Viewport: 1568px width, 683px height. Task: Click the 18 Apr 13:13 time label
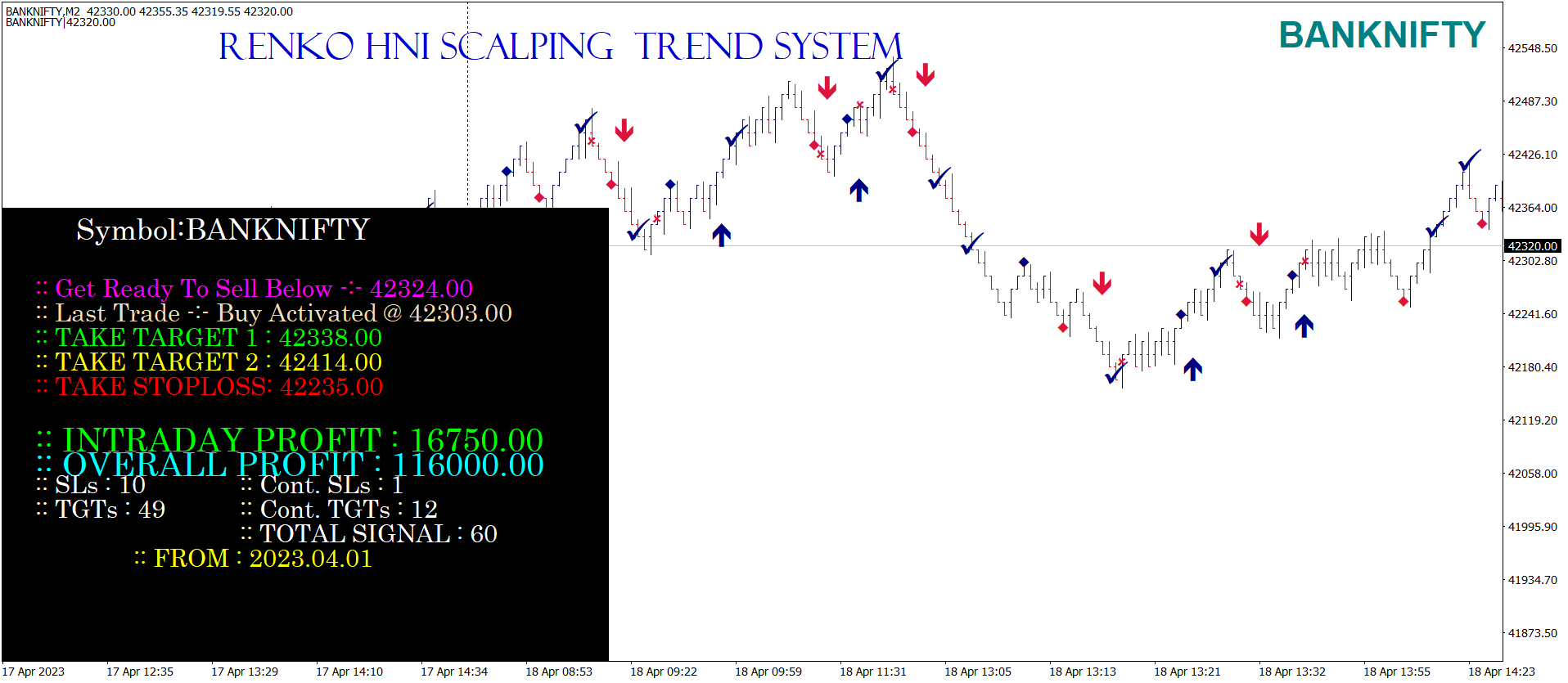(1083, 672)
